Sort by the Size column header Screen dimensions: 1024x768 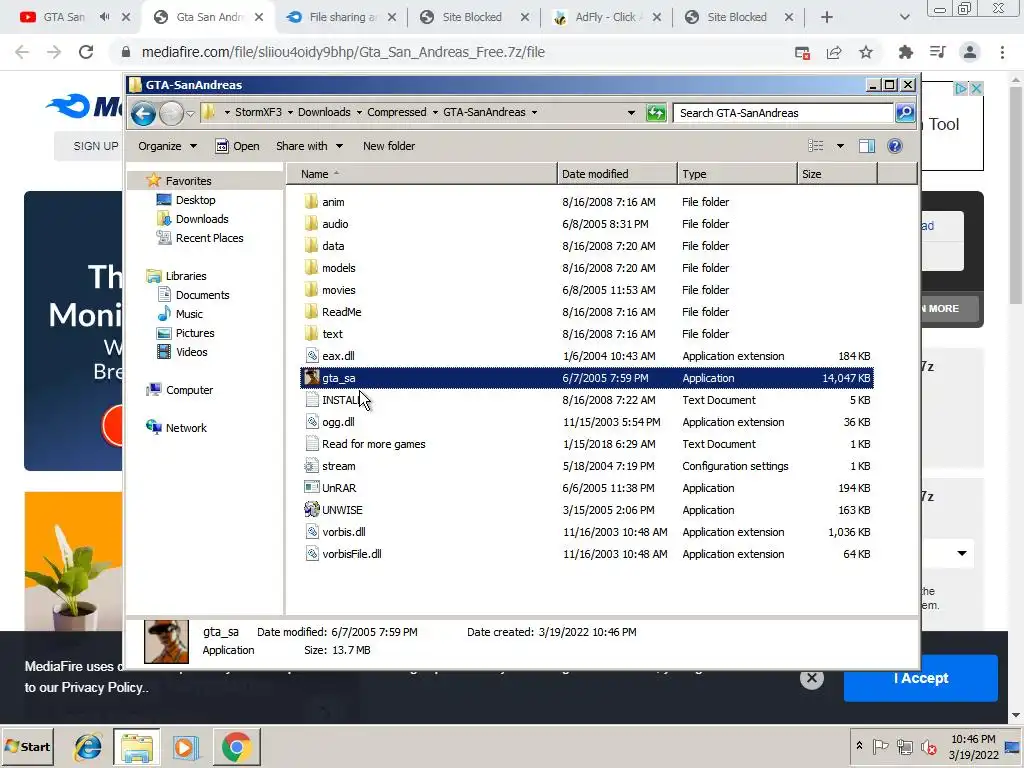pos(837,174)
